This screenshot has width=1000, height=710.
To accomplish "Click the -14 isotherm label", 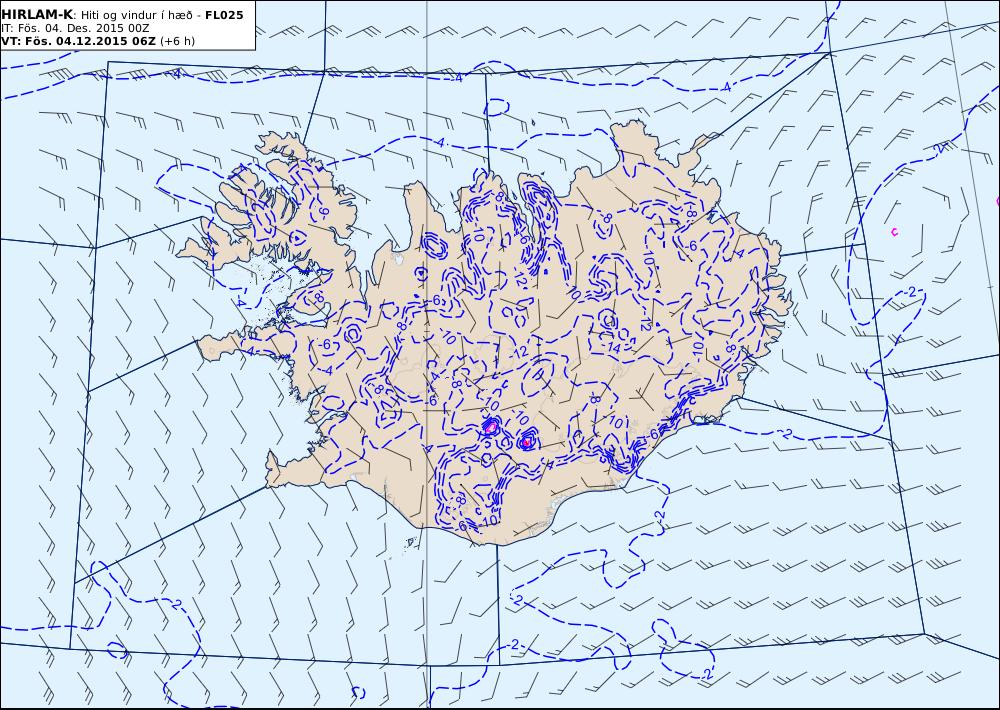I will coord(612,348).
